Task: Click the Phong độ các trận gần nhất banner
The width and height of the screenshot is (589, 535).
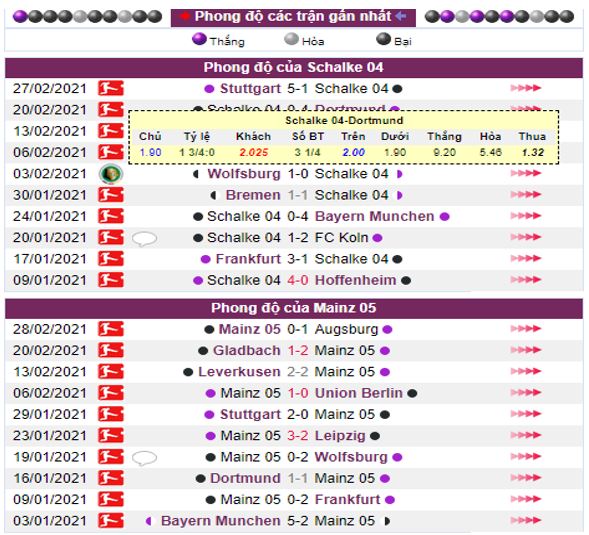Action: pyautogui.click(x=293, y=17)
